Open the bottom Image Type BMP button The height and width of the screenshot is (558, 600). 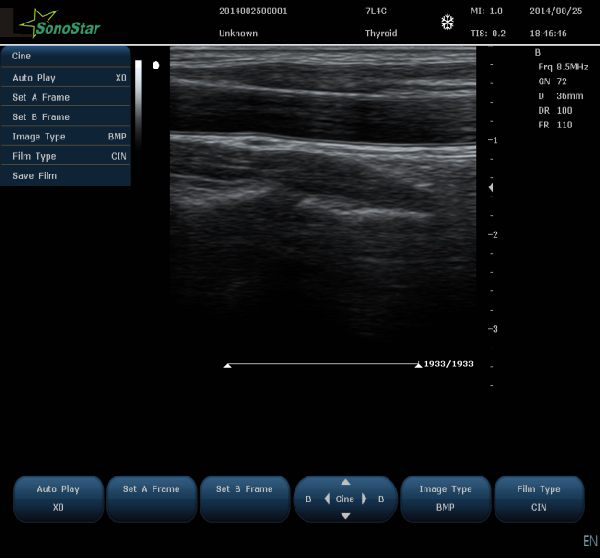point(446,498)
